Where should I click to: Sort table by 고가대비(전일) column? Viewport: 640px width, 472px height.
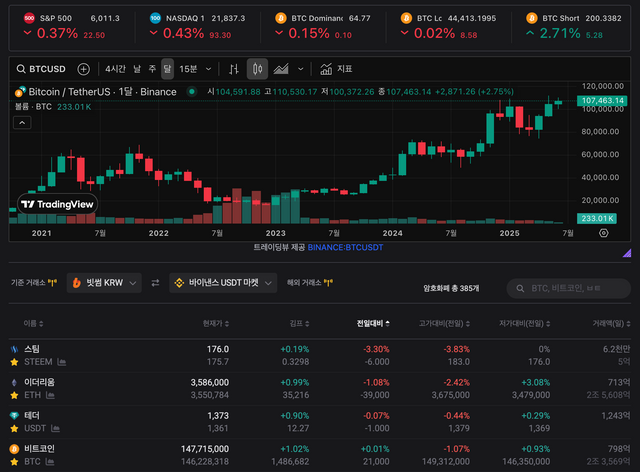(444, 323)
